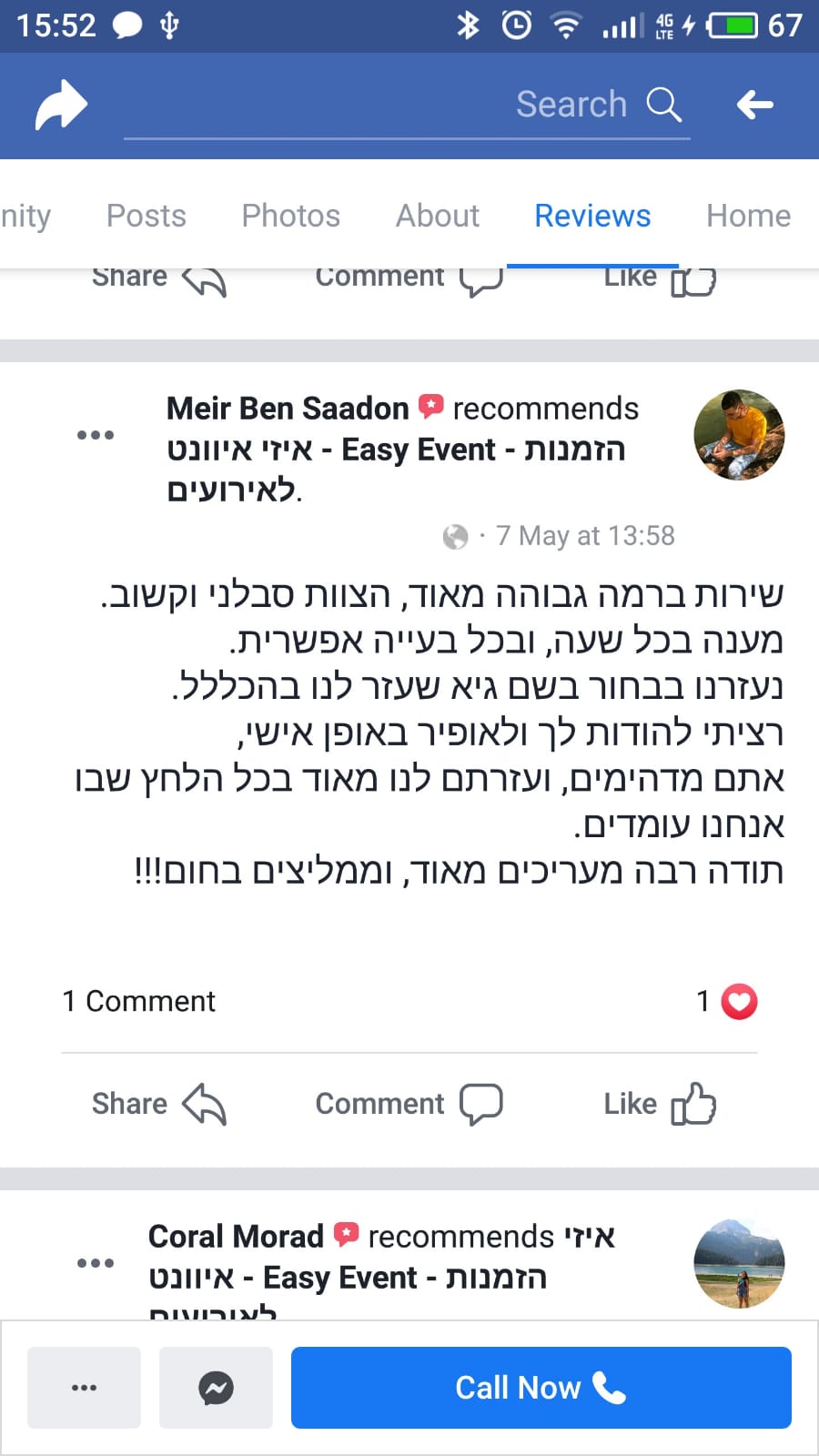Screen dimensions: 819x1456
Task: Comment on Meir Ben Saadon's review
Action: point(409,1104)
